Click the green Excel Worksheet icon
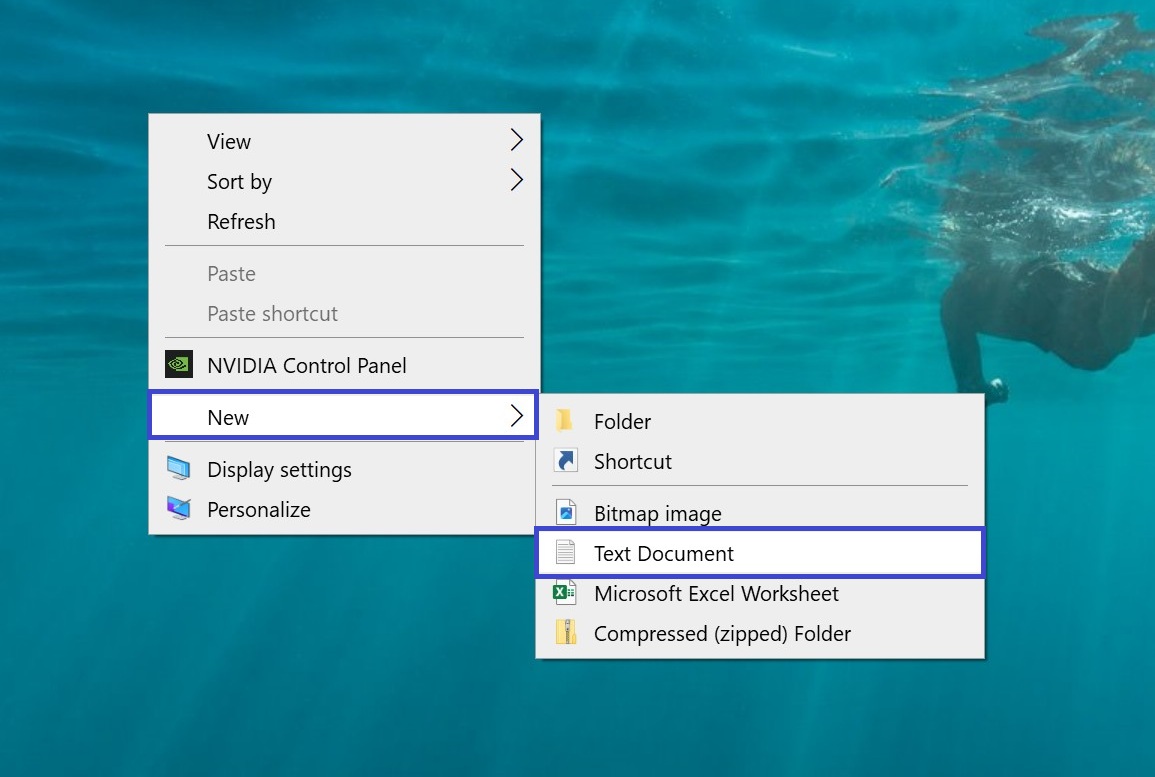 click(x=565, y=593)
